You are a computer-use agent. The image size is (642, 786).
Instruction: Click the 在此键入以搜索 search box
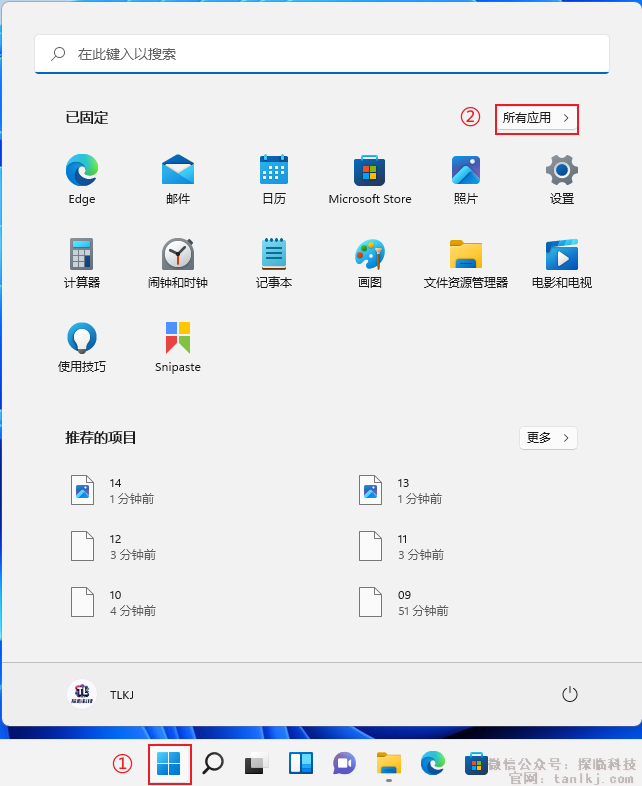[322, 54]
